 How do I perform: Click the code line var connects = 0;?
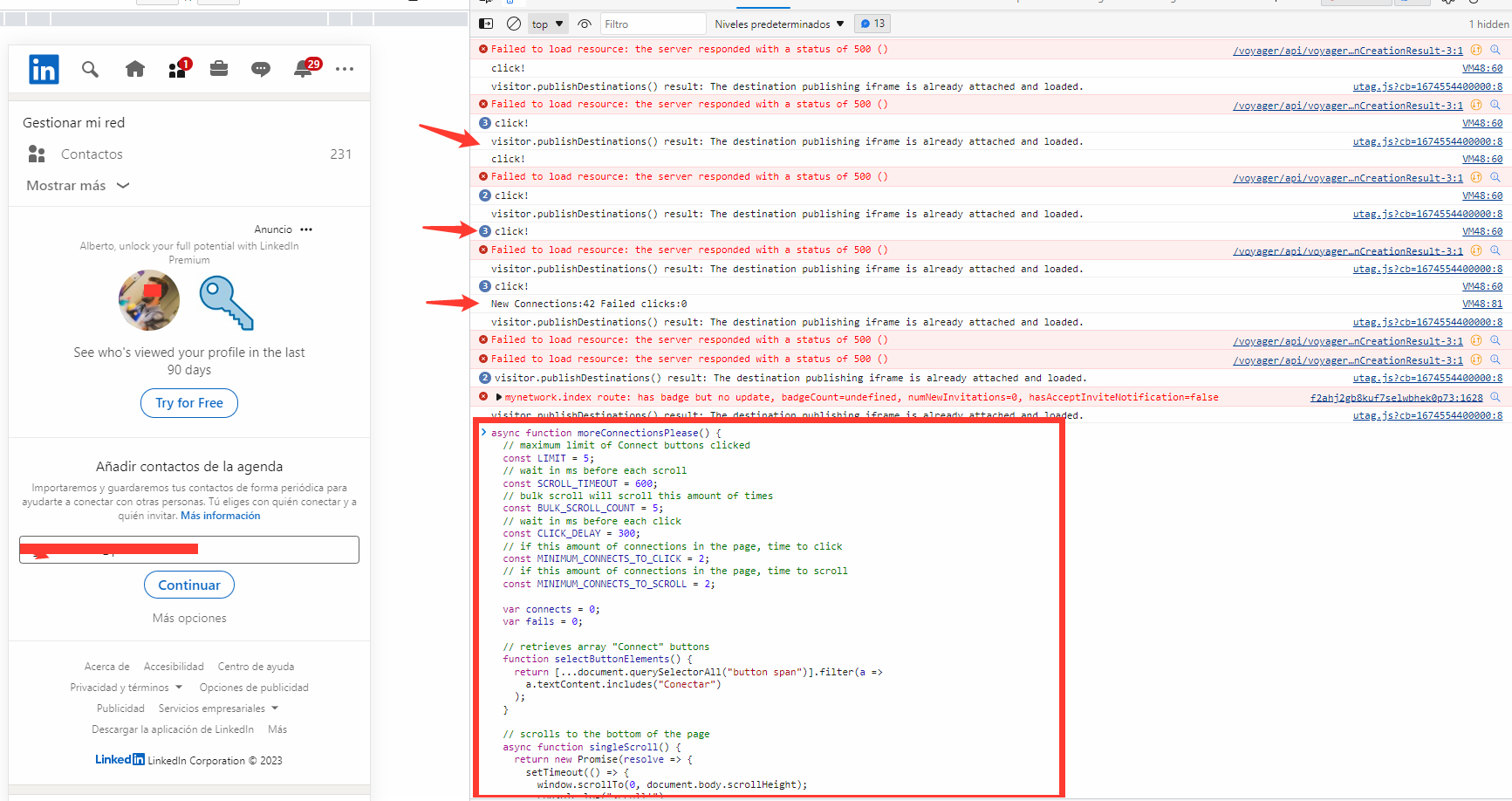pyautogui.click(x=551, y=609)
